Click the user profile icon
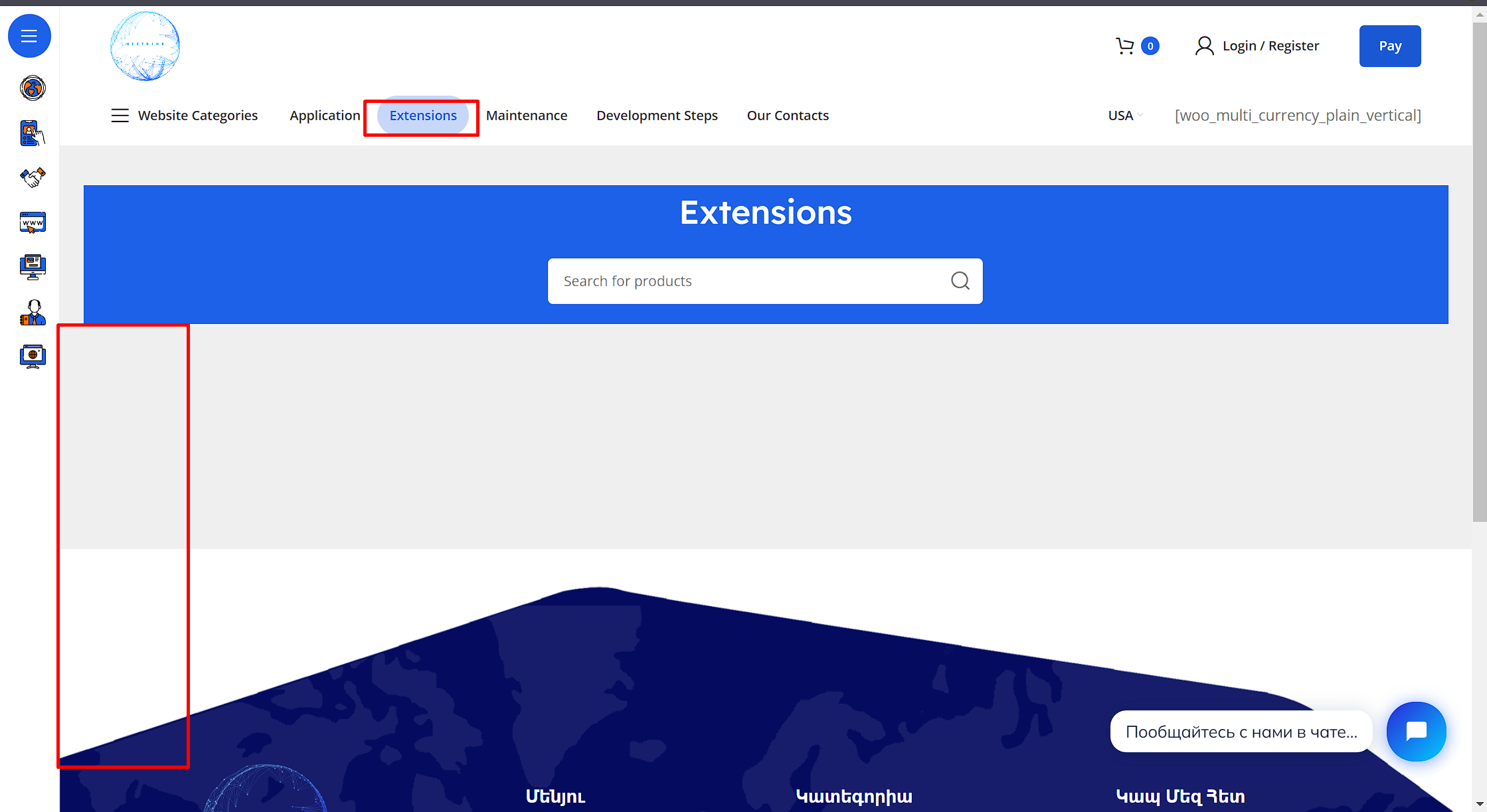The image size is (1487, 812). 1204,46
